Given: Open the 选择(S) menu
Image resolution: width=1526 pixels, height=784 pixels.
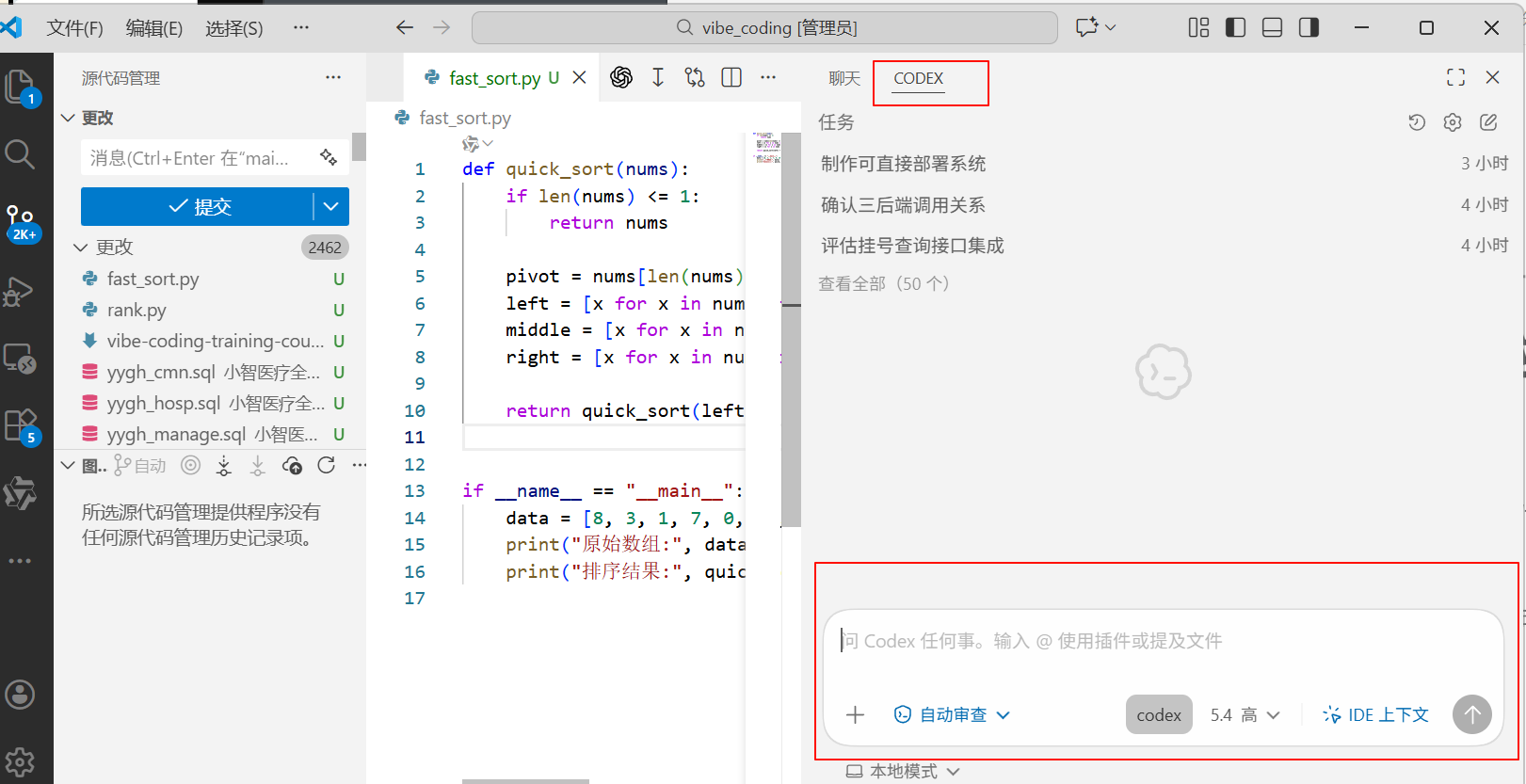Looking at the screenshot, I should [x=234, y=28].
